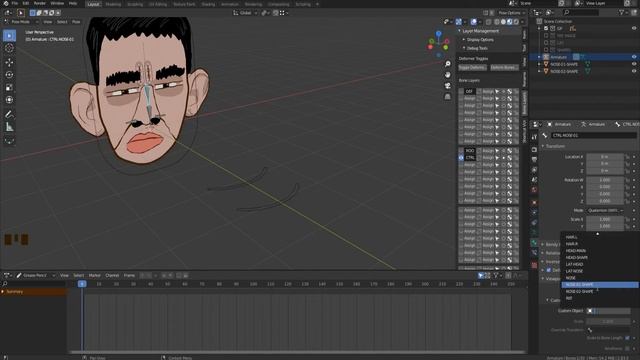Select the Rotate tool

tap(9, 75)
